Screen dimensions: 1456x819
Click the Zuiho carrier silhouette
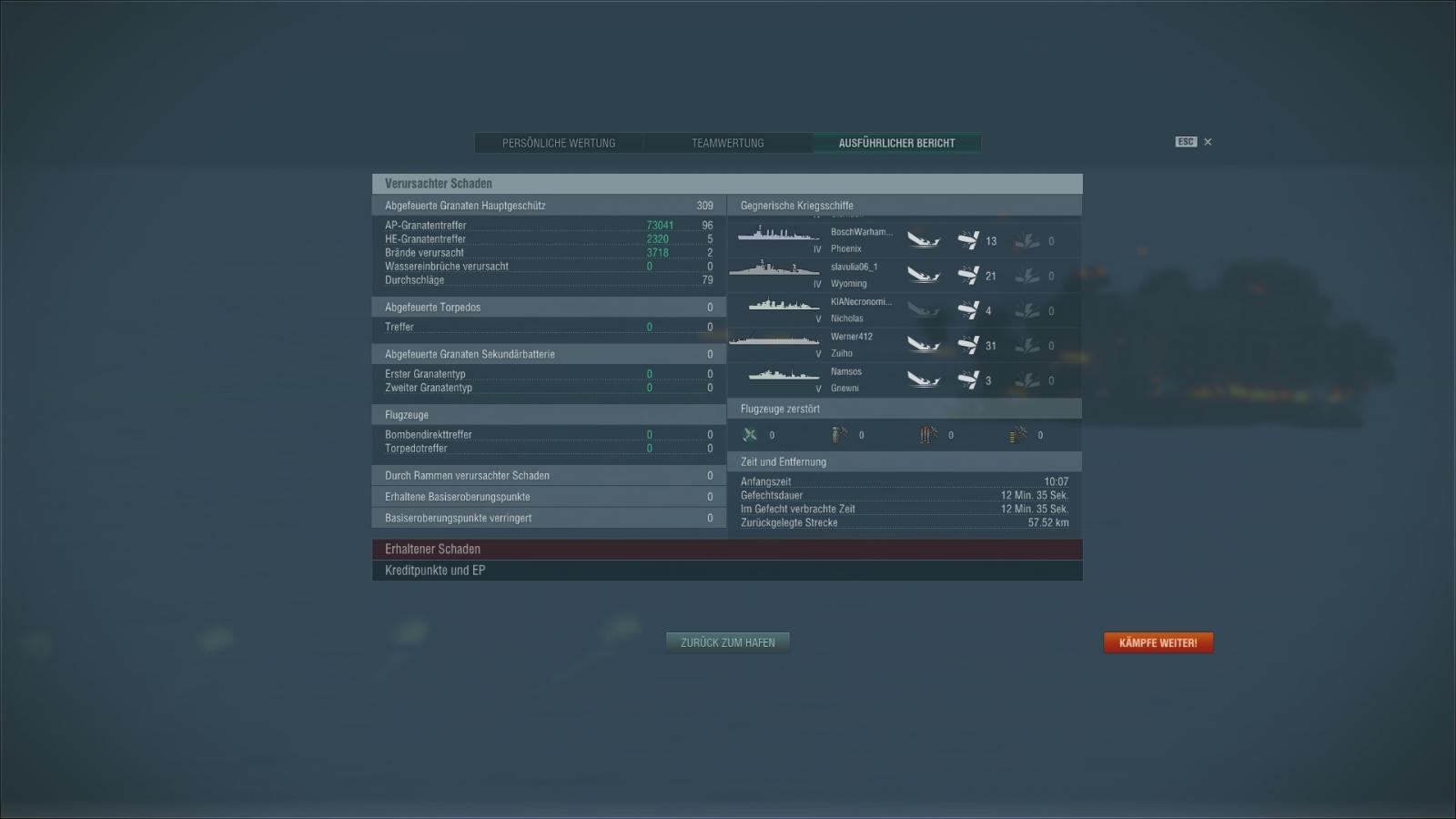click(774, 340)
